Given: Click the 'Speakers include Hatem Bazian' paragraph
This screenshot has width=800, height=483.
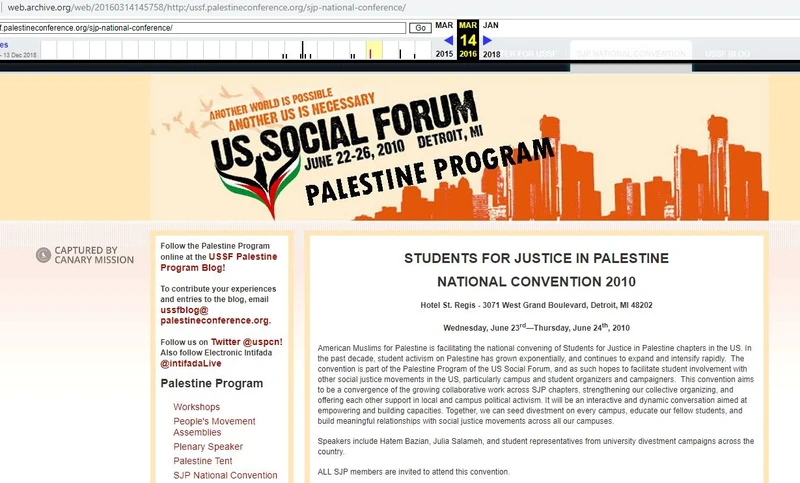Looking at the screenshot, I should coord(536,446).
